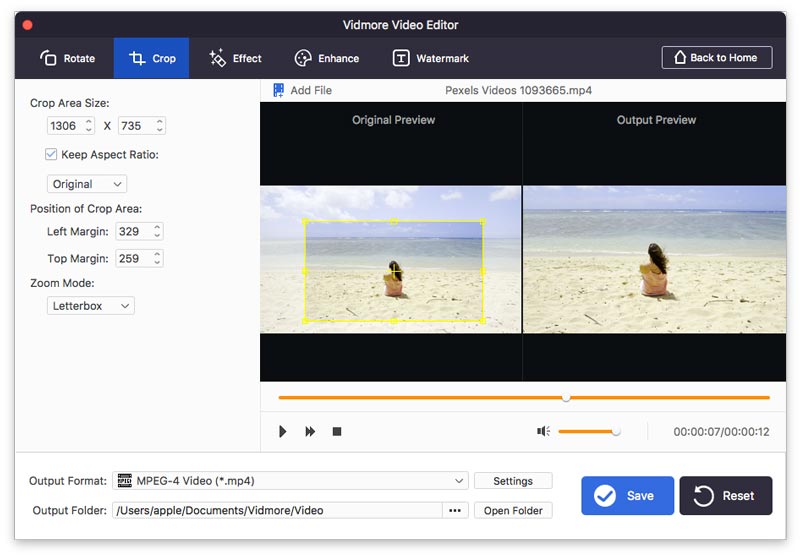Mute audio via speaker icon
Viewport: 800px width, 557px height.
pos(543,432)
